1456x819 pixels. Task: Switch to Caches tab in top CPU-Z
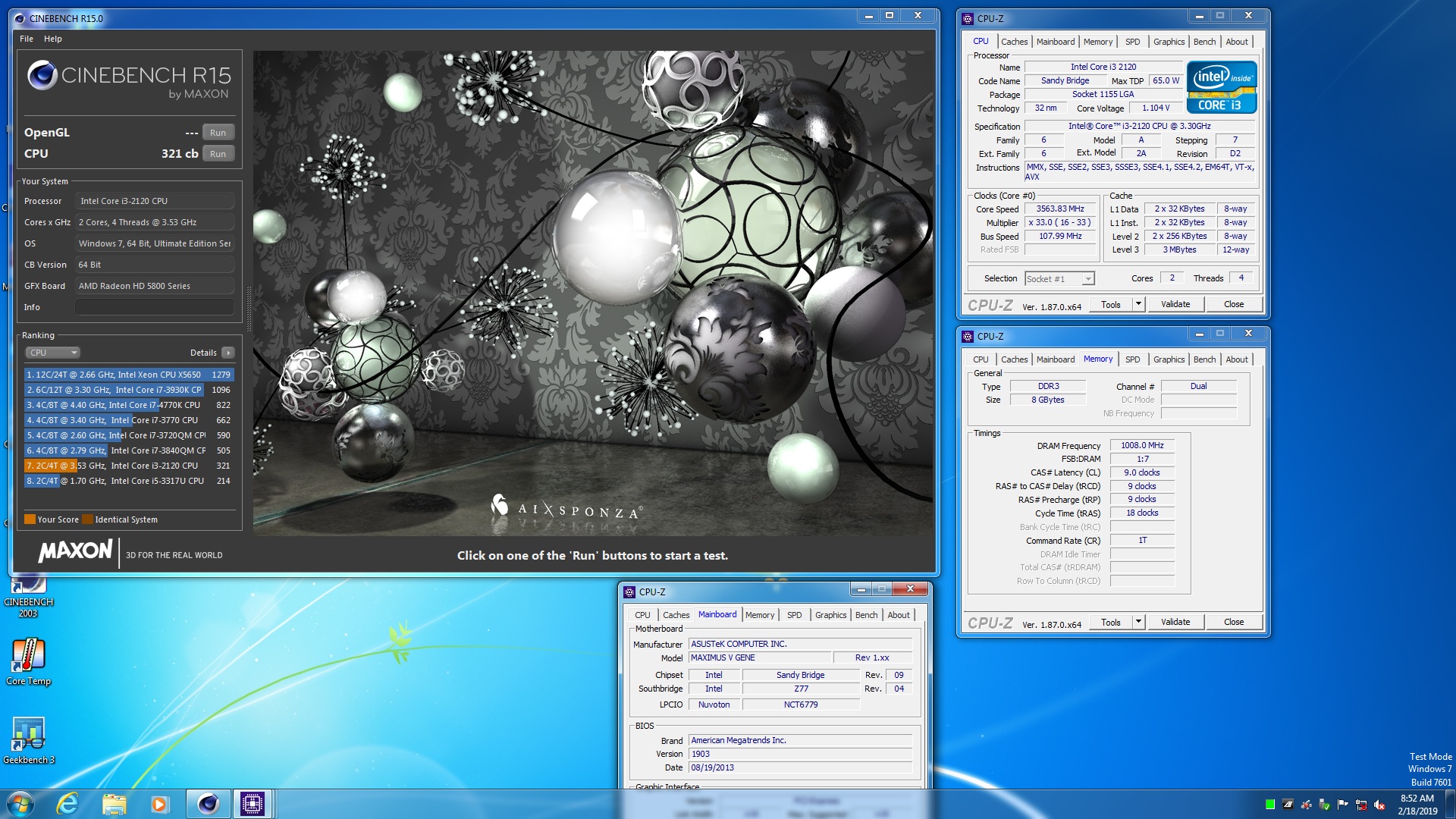click(1014, 42)
